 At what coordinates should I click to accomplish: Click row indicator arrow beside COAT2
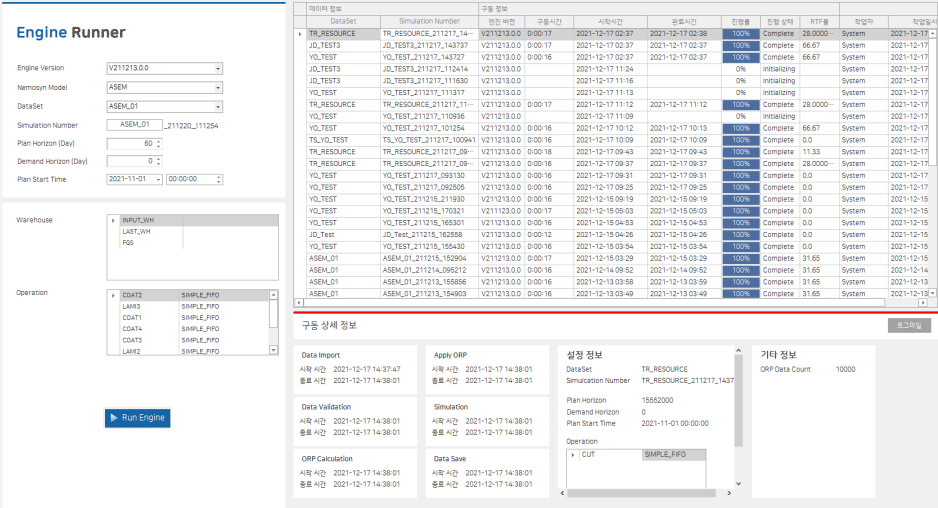(113, 295)
